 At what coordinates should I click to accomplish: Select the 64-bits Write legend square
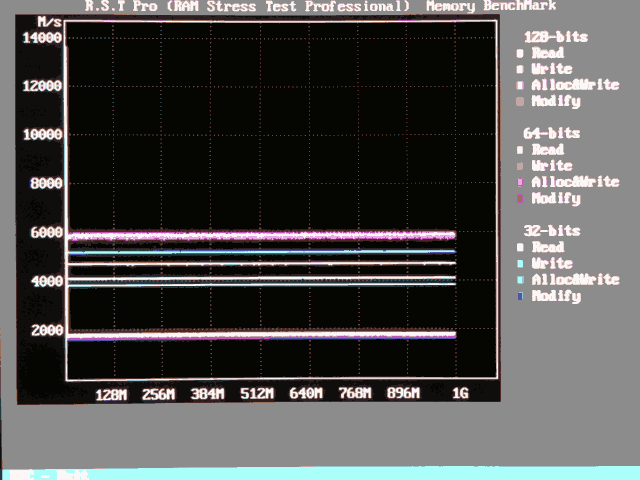[x=520, y=166]
